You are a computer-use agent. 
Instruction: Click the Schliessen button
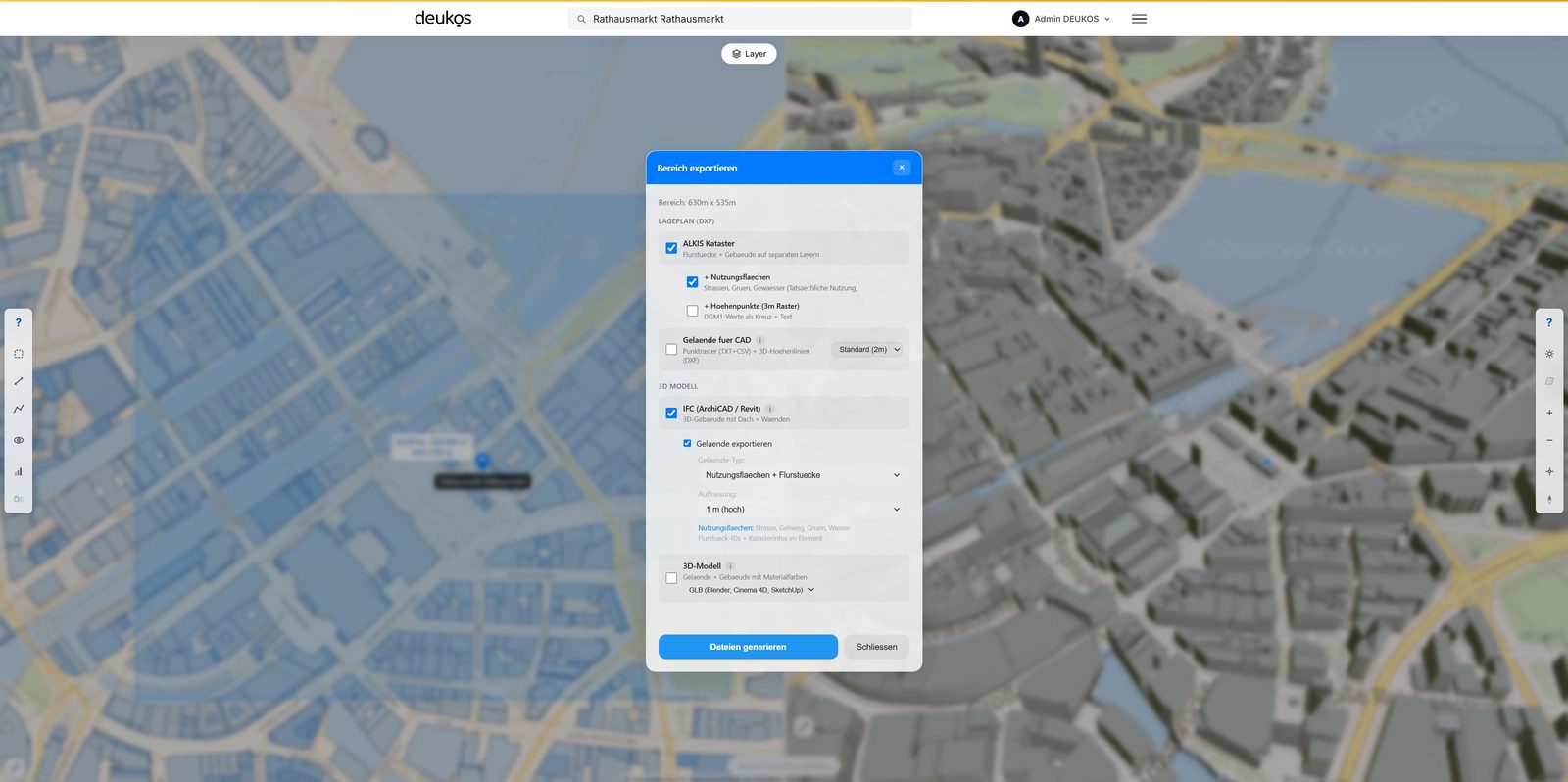[877, 647]
